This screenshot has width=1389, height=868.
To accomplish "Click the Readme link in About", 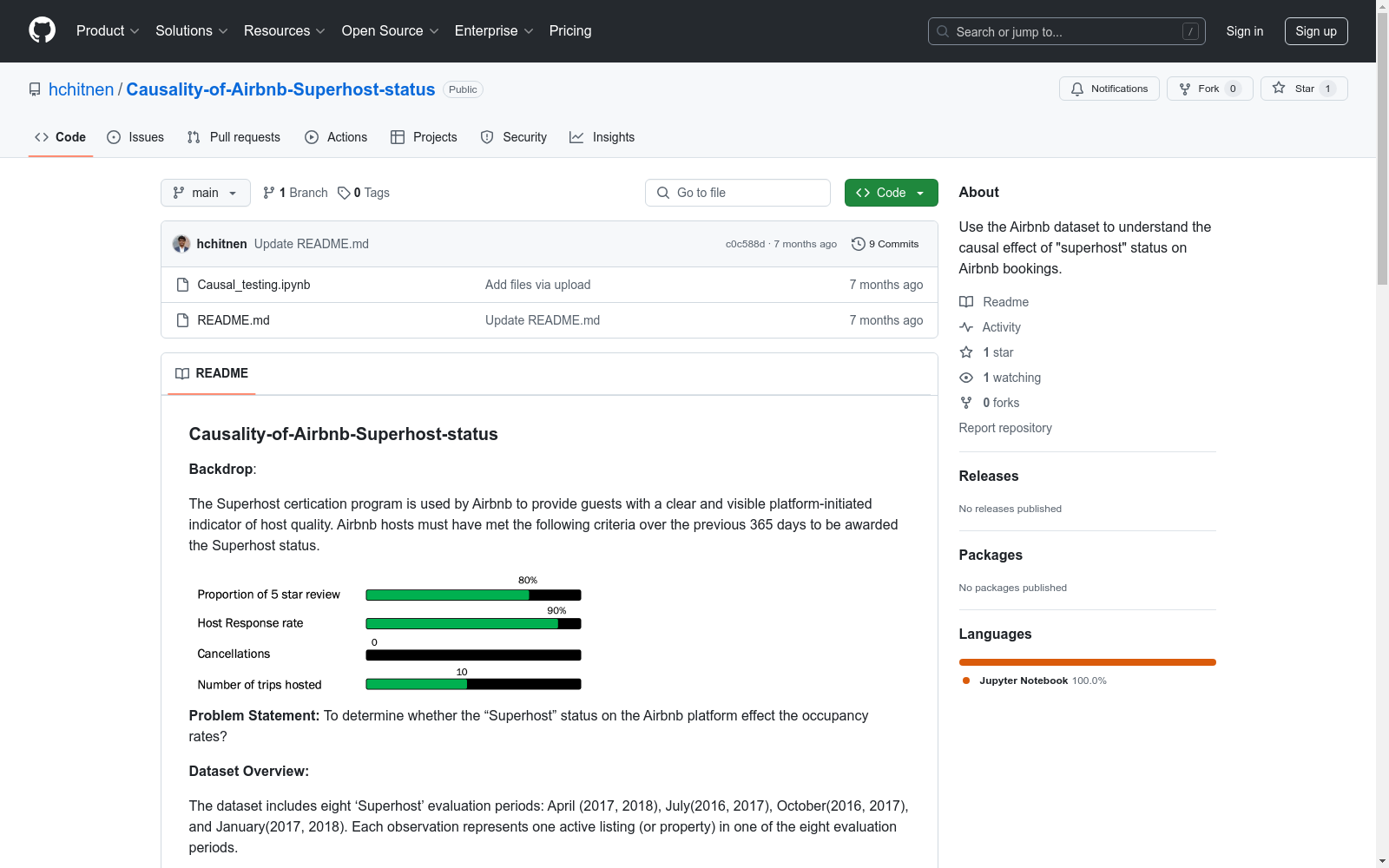I will [994, 302].
